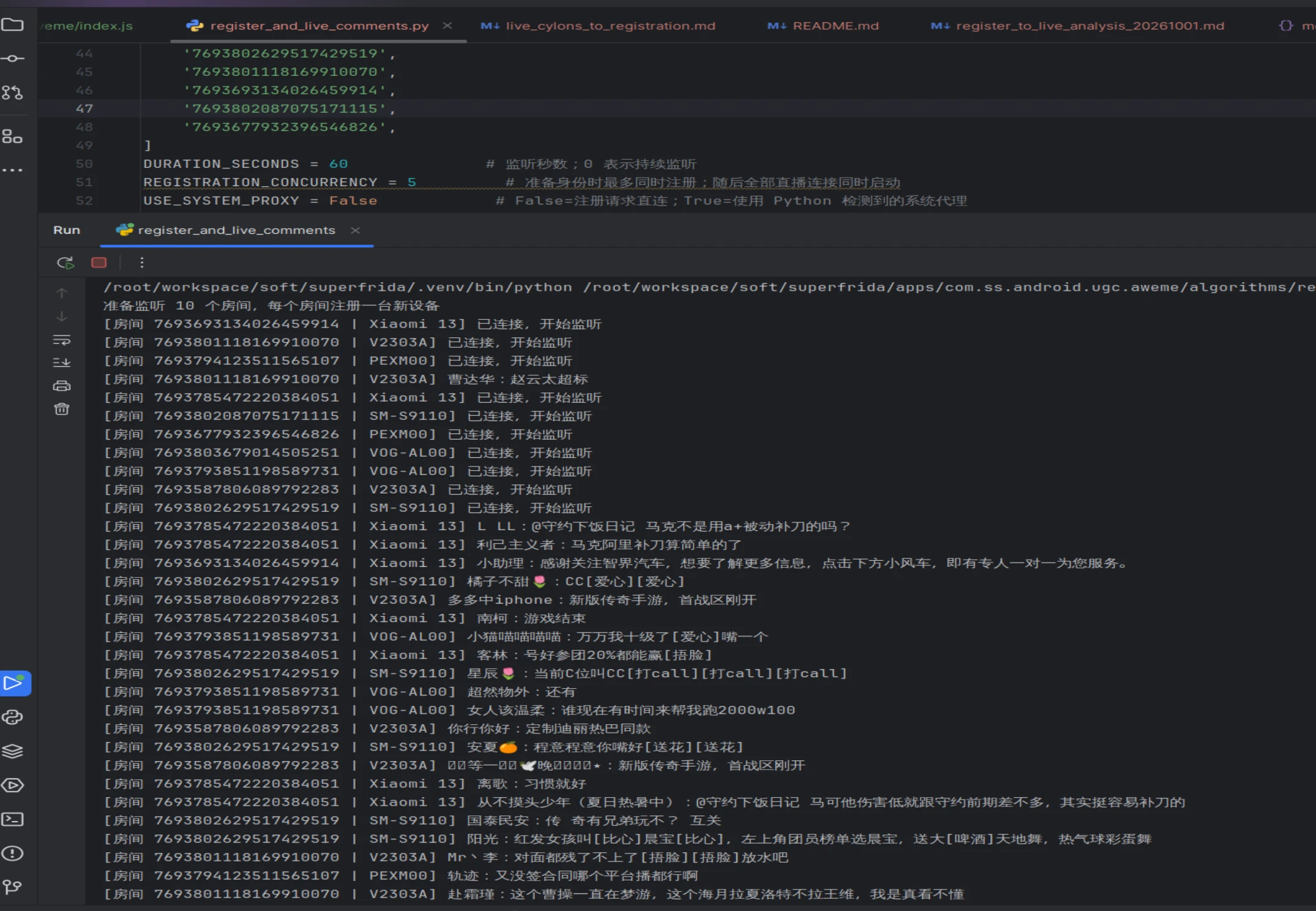Open the Problems tool window

(x=12, y=853)
